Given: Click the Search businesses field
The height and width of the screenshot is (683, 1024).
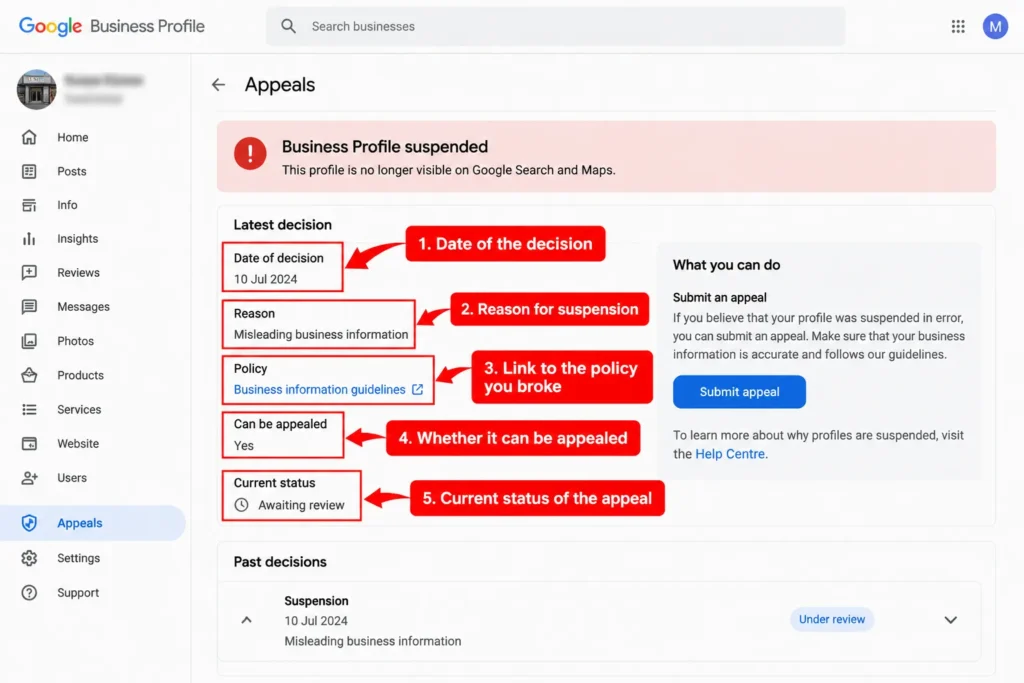Looking at the screenshot, I should [x=555, y=26].
